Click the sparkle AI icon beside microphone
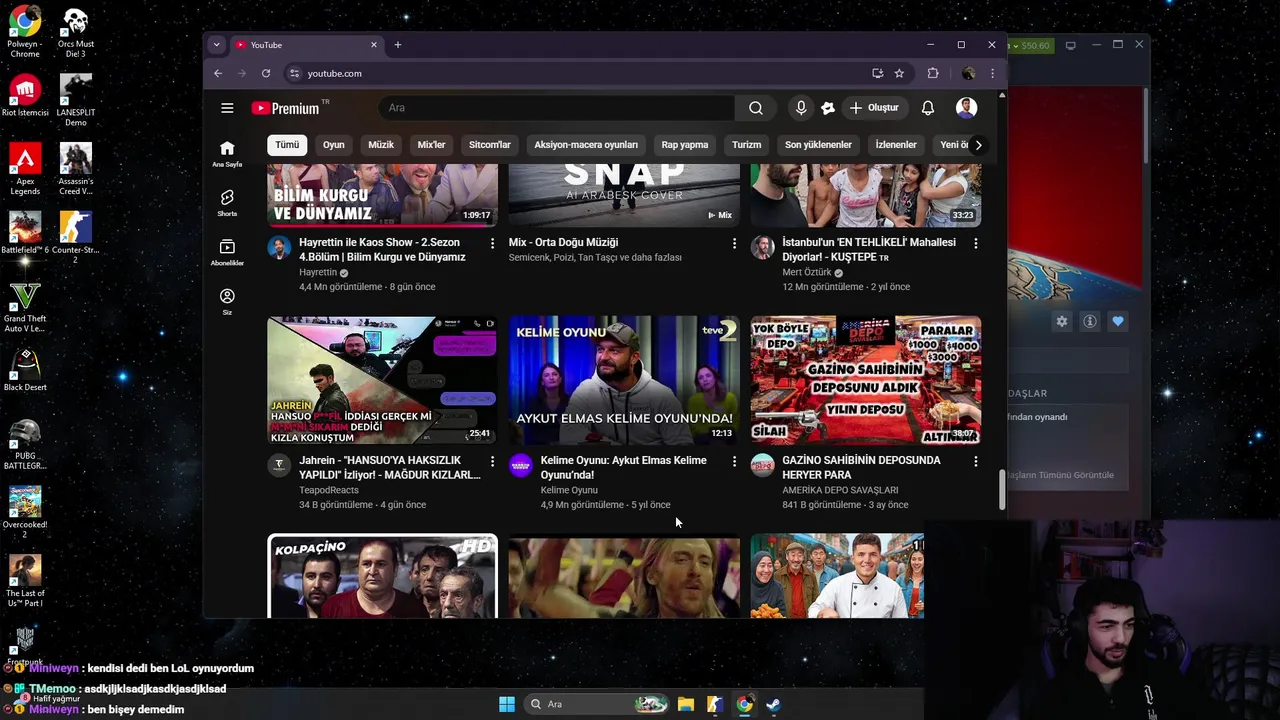The width and height of the screenshot is (1280, 720). point(827,108)
